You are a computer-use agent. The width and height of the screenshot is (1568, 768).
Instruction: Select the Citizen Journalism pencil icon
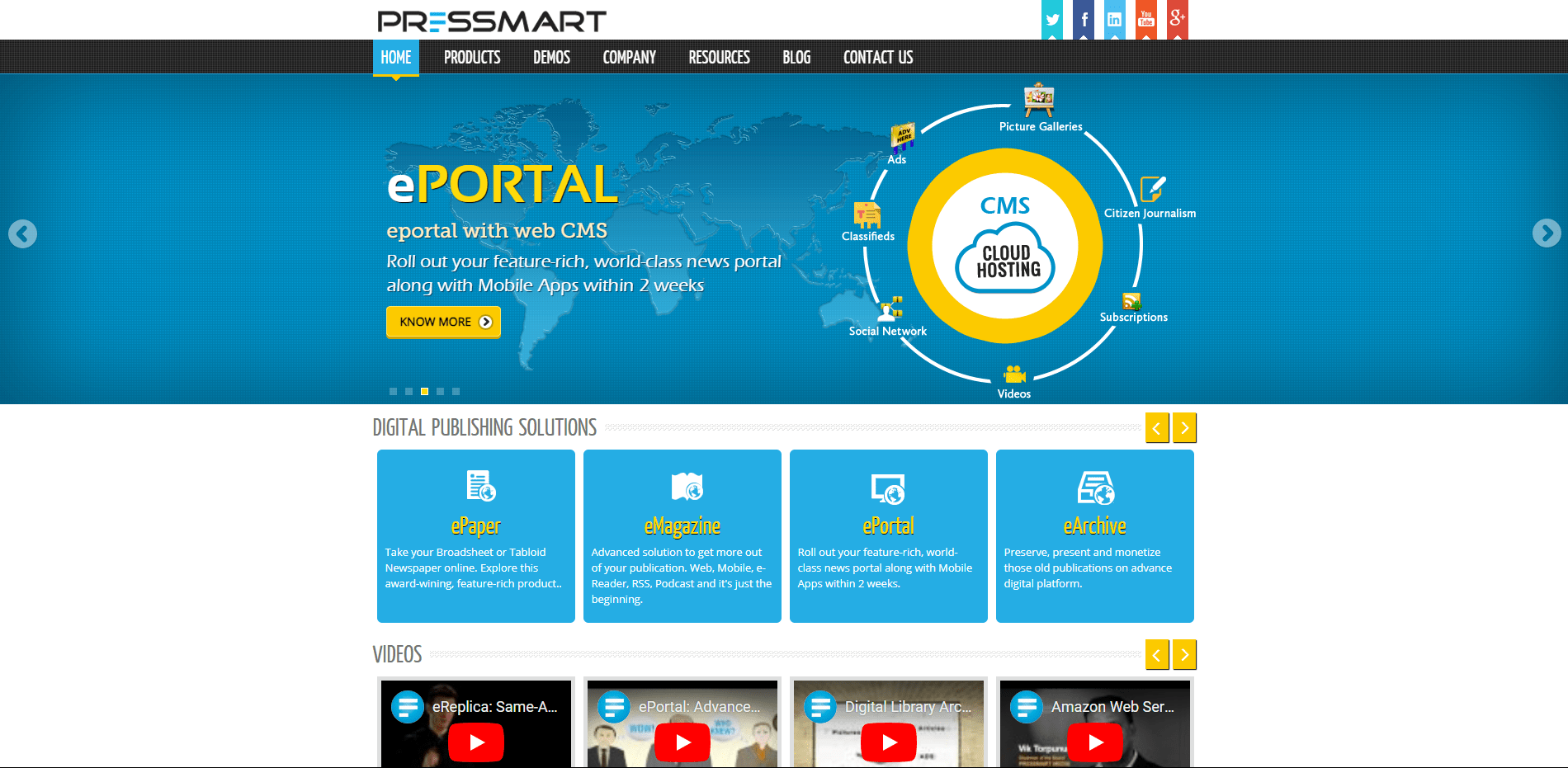(1152, 188)
